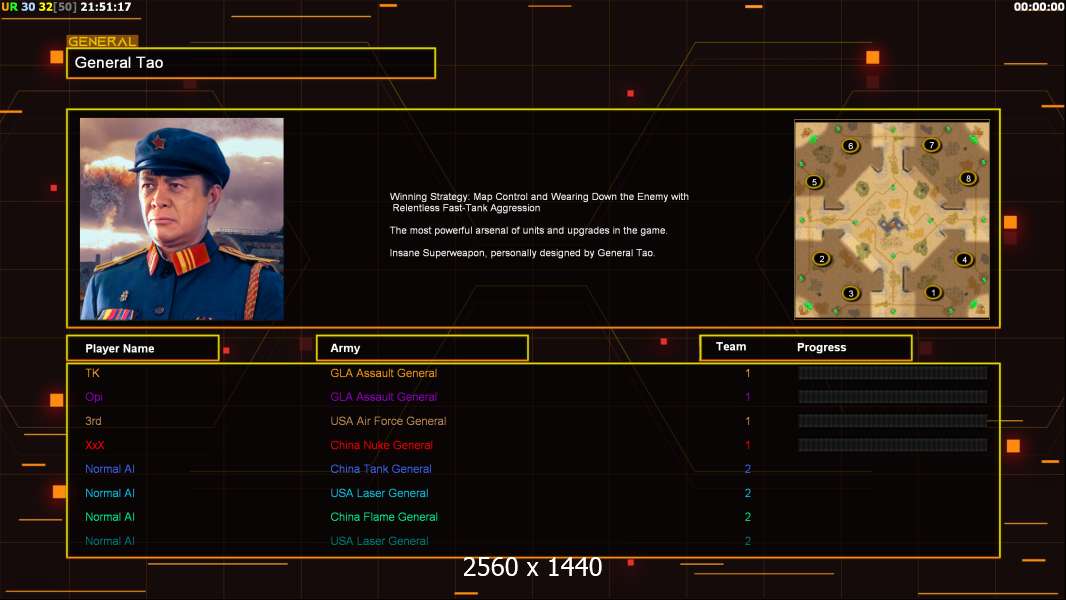The image size is (1066, 600).
Task: Pick start position marker 5 on the map
Action: pos(814,181)
